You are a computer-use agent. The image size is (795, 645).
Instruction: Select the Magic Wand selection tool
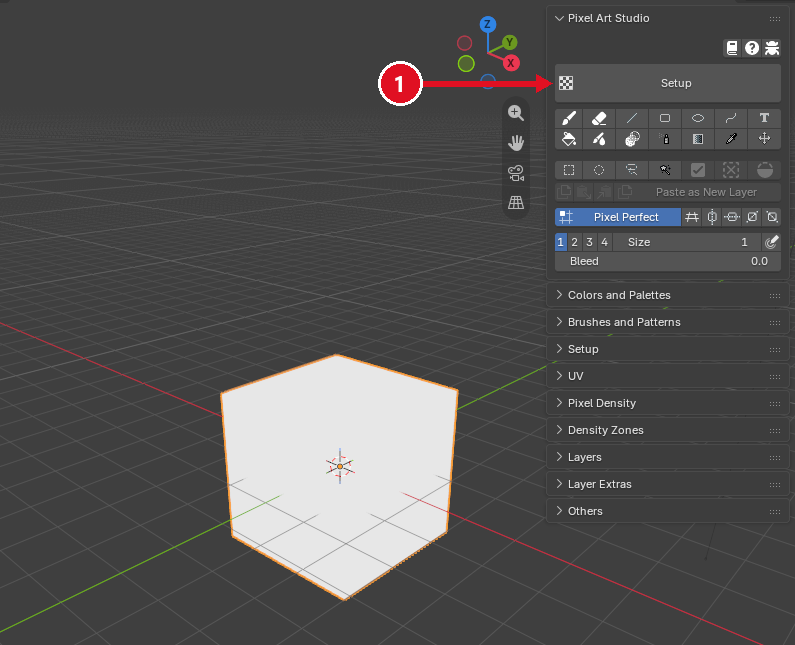(665, 170)
